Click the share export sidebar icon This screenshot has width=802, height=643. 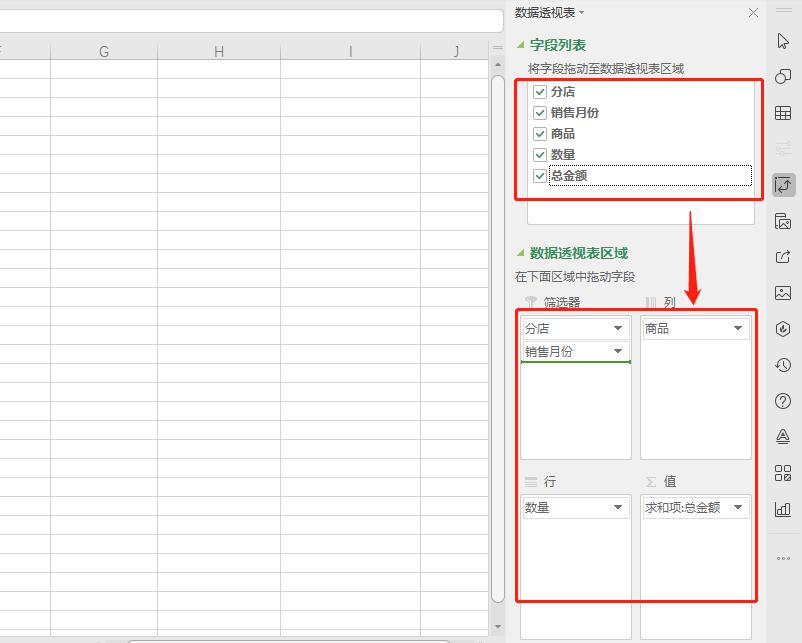click(x=783, y=257)
